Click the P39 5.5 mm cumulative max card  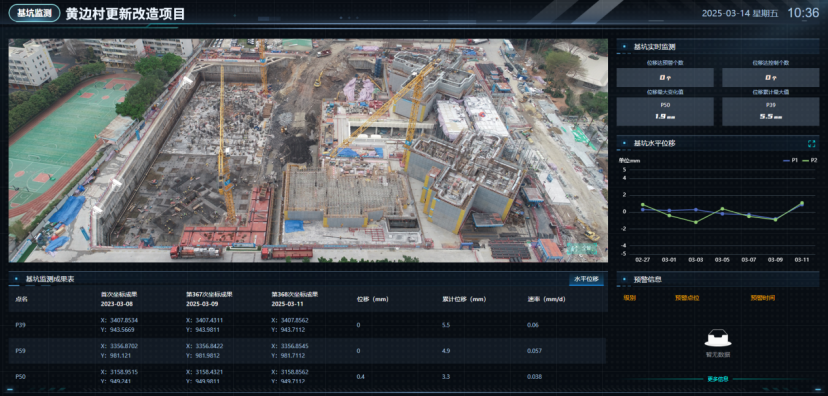tap(770, 111)
